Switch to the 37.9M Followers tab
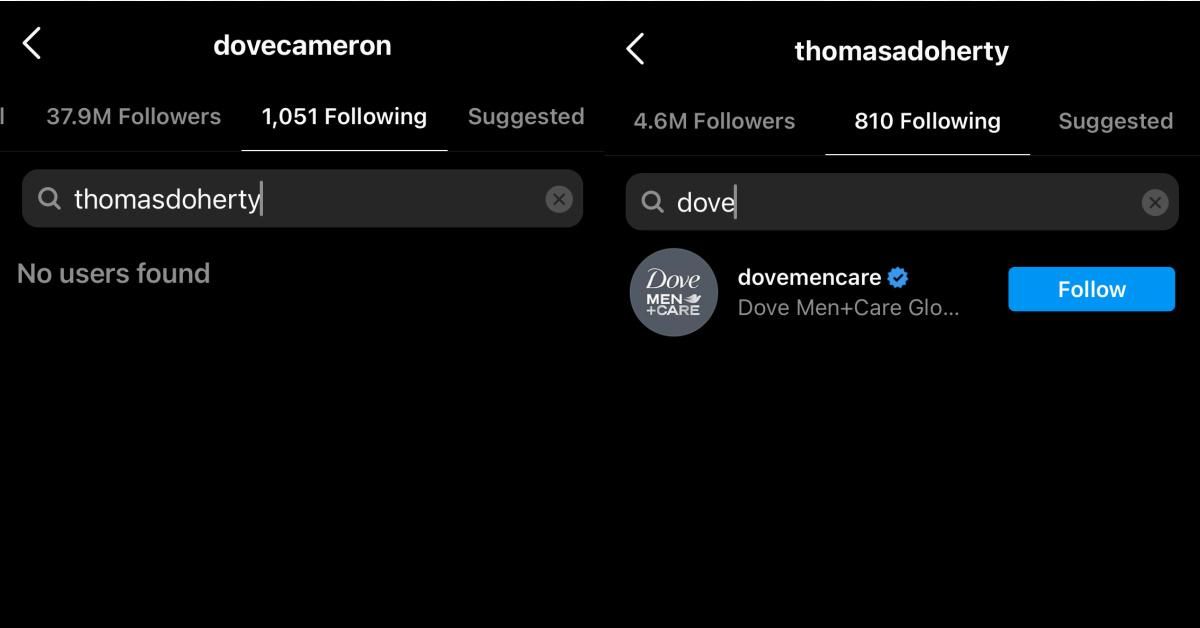Screen dimensions: 1200x628 pos(133,116)
